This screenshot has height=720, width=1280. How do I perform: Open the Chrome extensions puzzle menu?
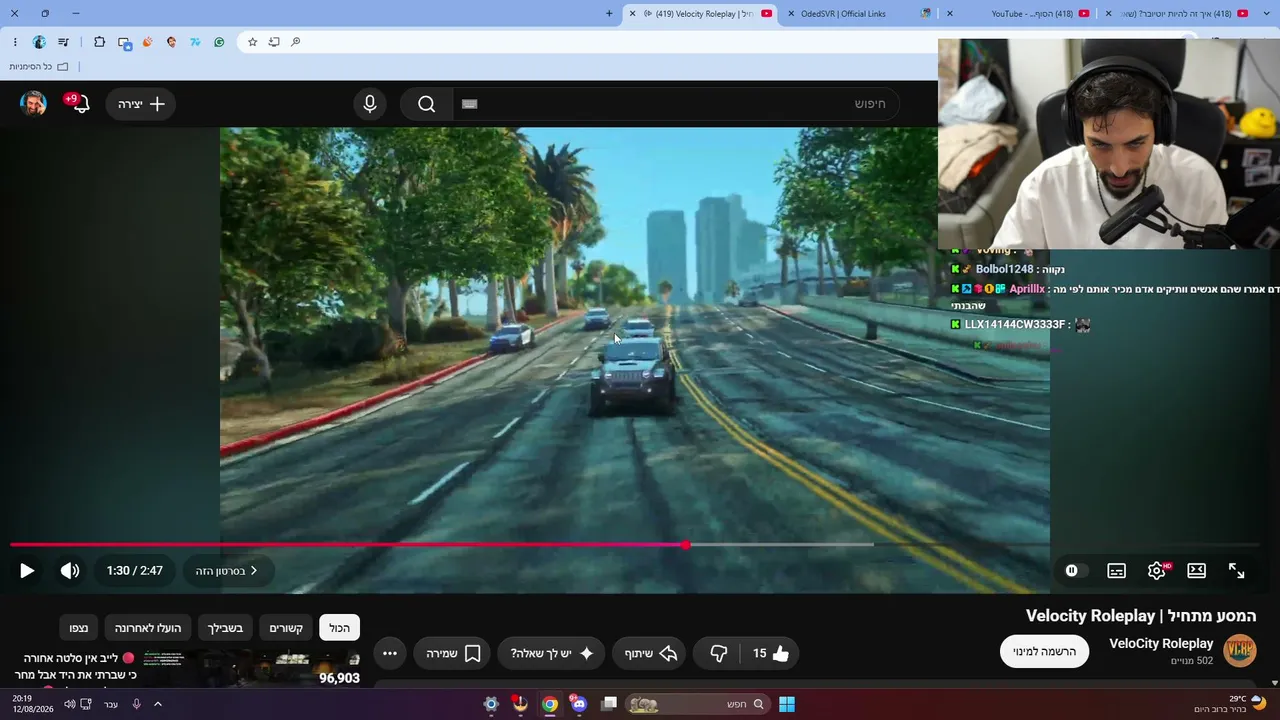point(99,42)
